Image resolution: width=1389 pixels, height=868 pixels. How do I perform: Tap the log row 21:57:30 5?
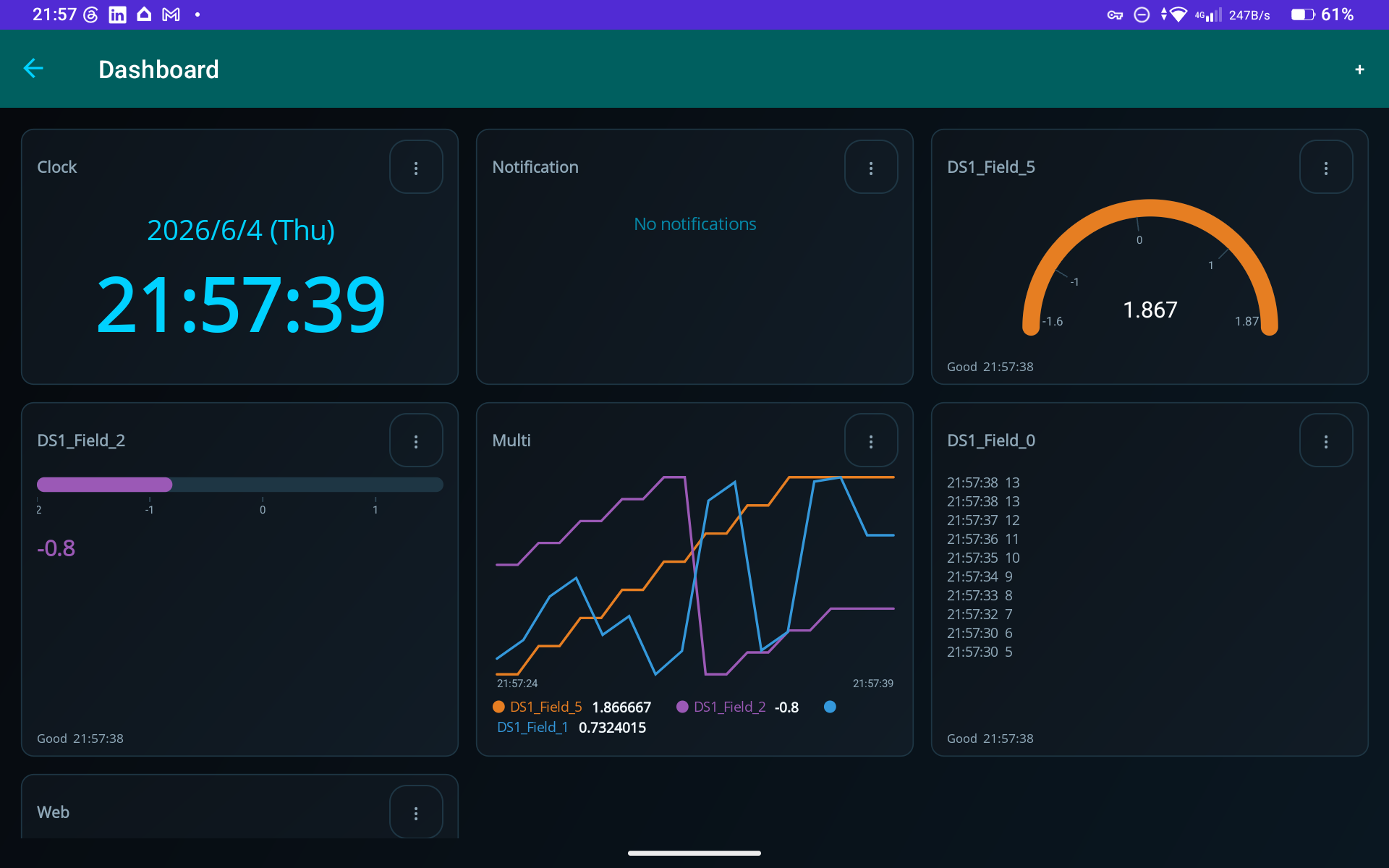pyautogui.click(x=980, y=652)
